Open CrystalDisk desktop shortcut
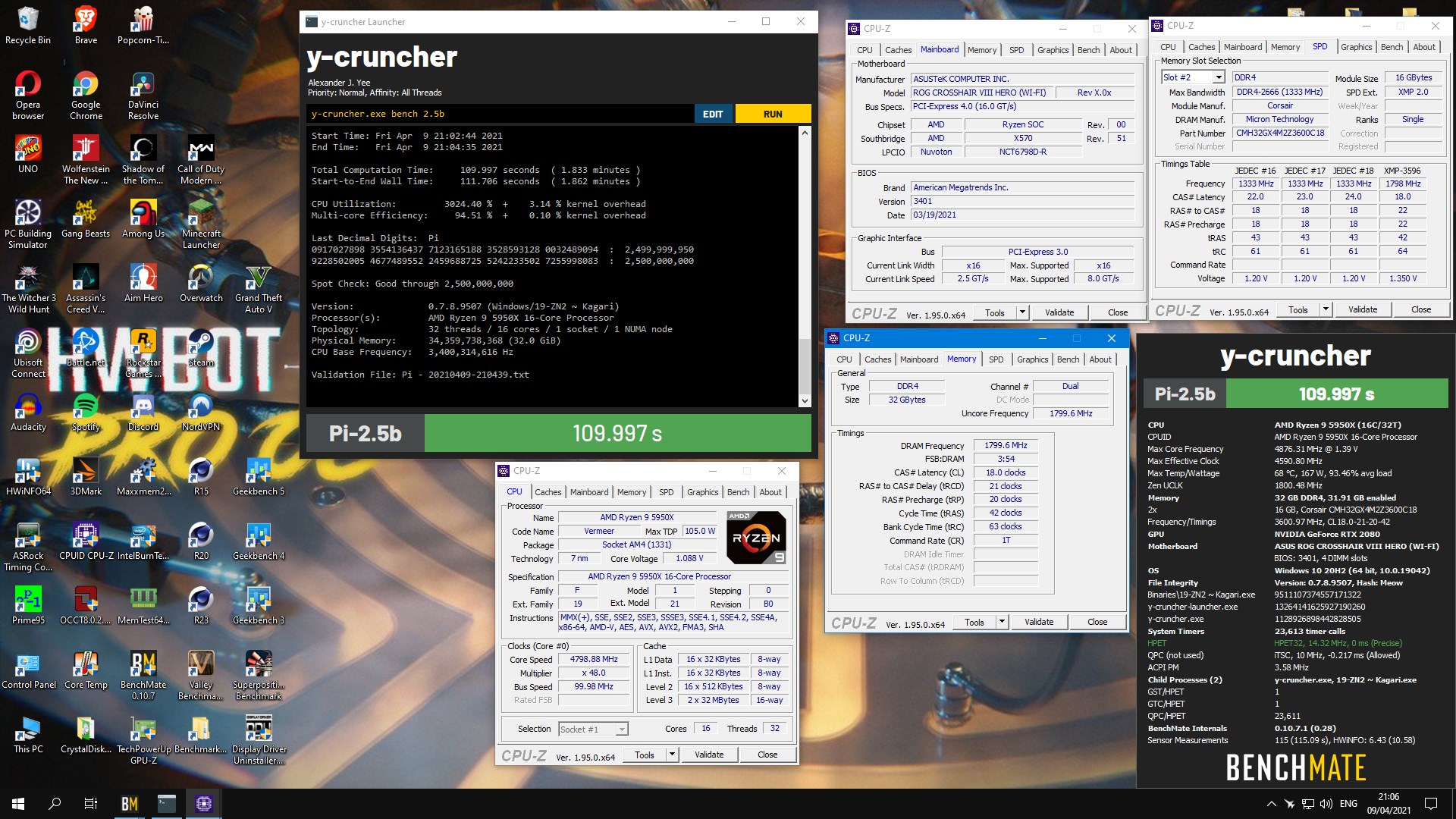 [x=86, y=734]
